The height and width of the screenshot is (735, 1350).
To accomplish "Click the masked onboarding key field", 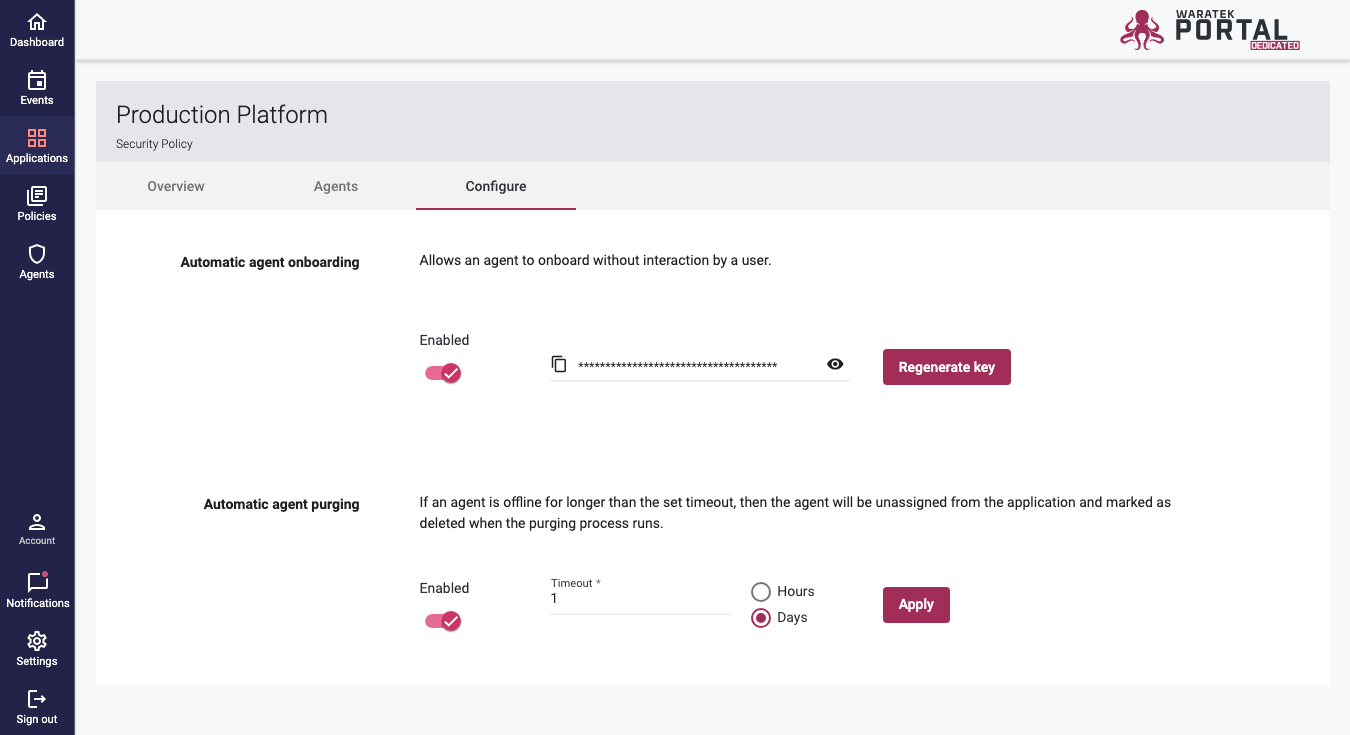I will tap(678, 366).
